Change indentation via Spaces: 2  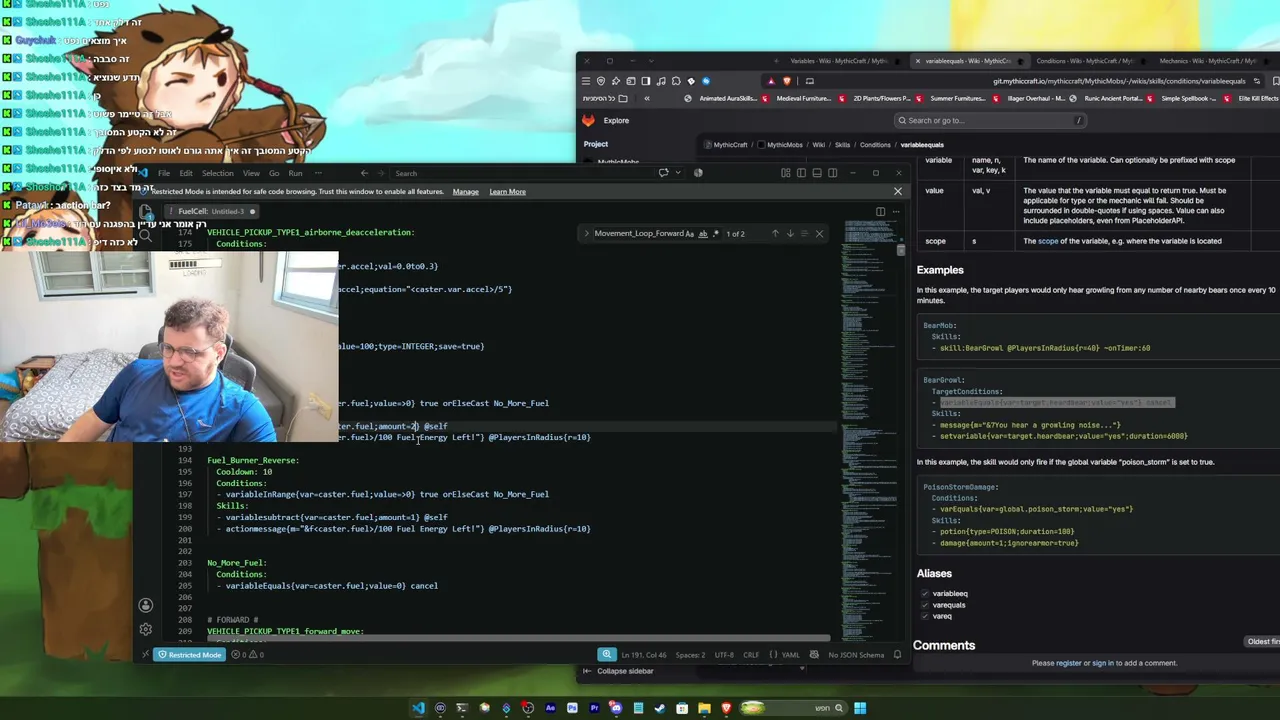click(x=690, y=655)
